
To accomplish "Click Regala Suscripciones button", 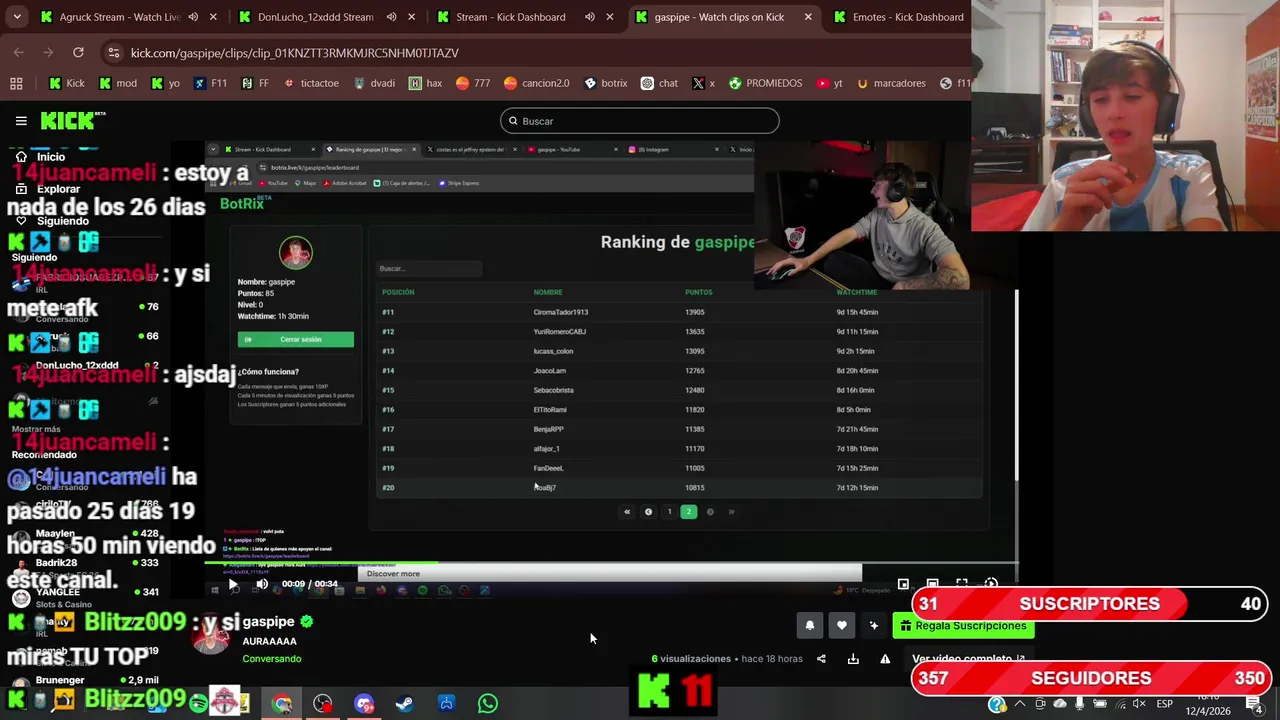I will (963, 626).
